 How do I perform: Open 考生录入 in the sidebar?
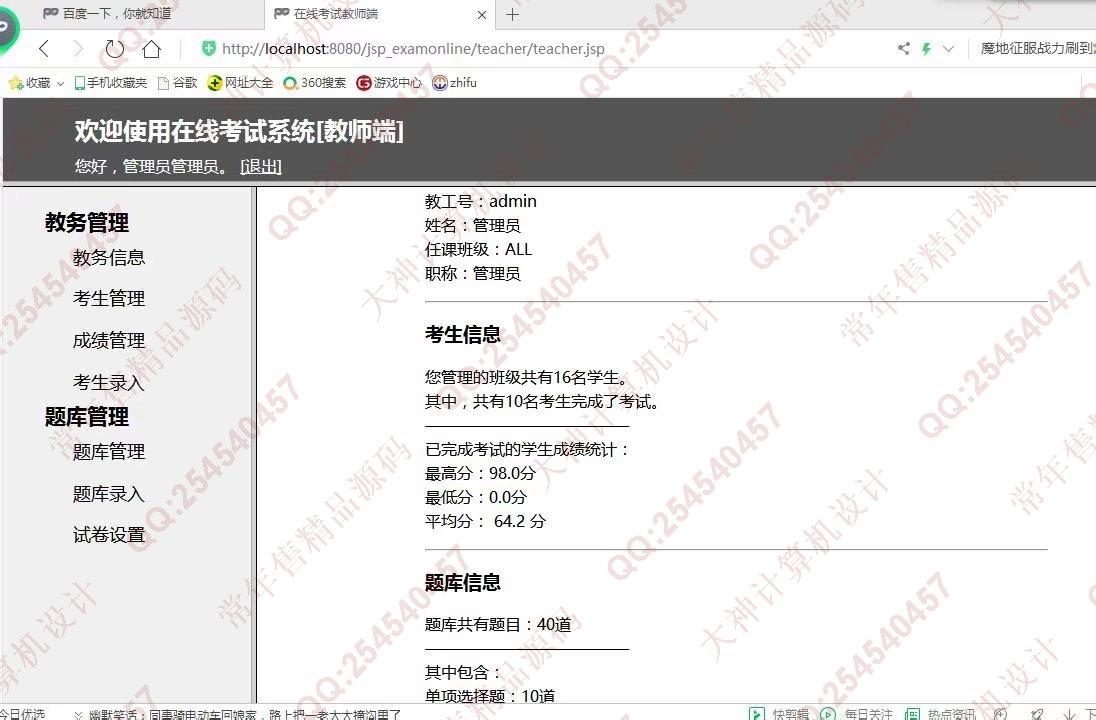click(x=109, y=382)
